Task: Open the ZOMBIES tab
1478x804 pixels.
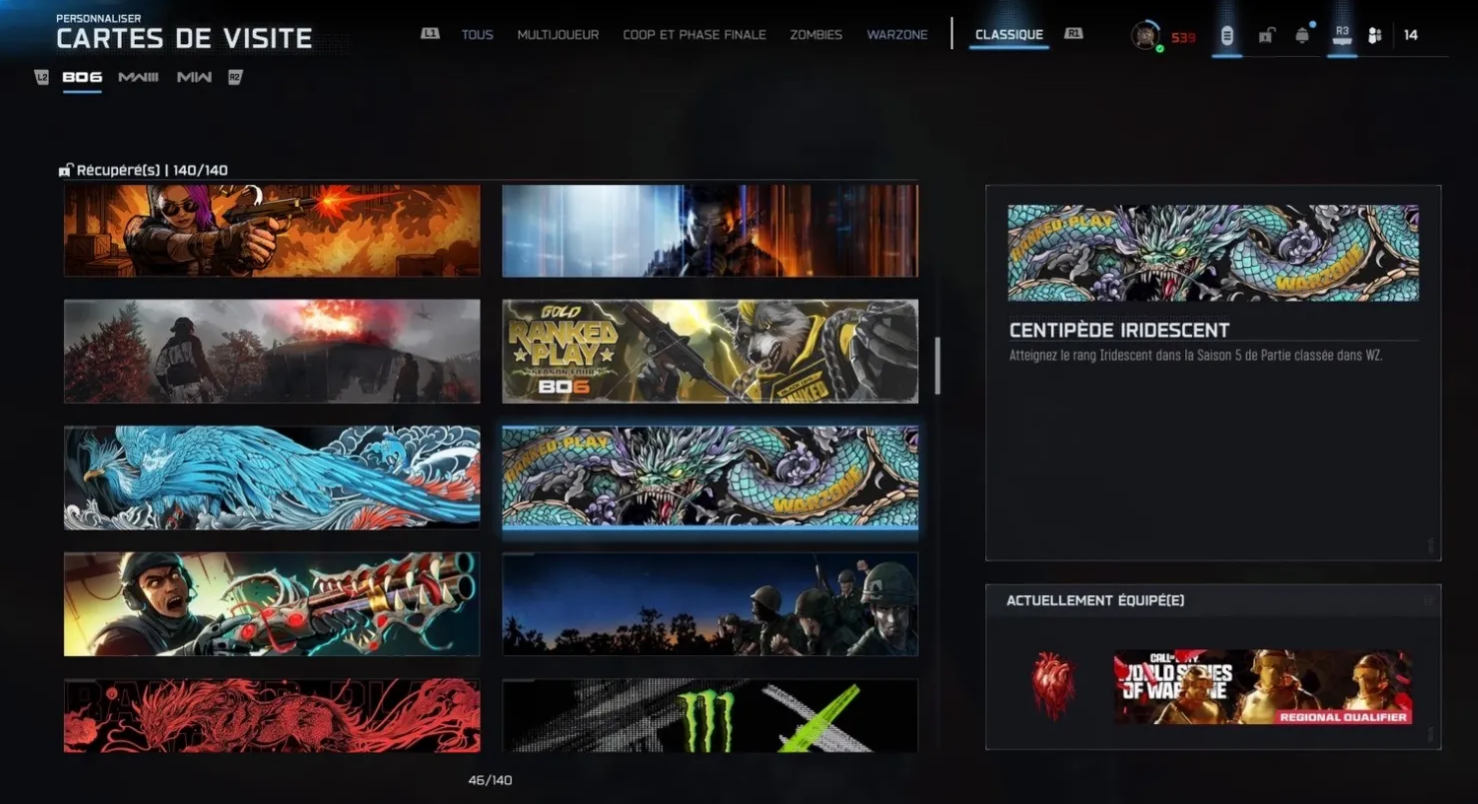Action: pos(816,35)
